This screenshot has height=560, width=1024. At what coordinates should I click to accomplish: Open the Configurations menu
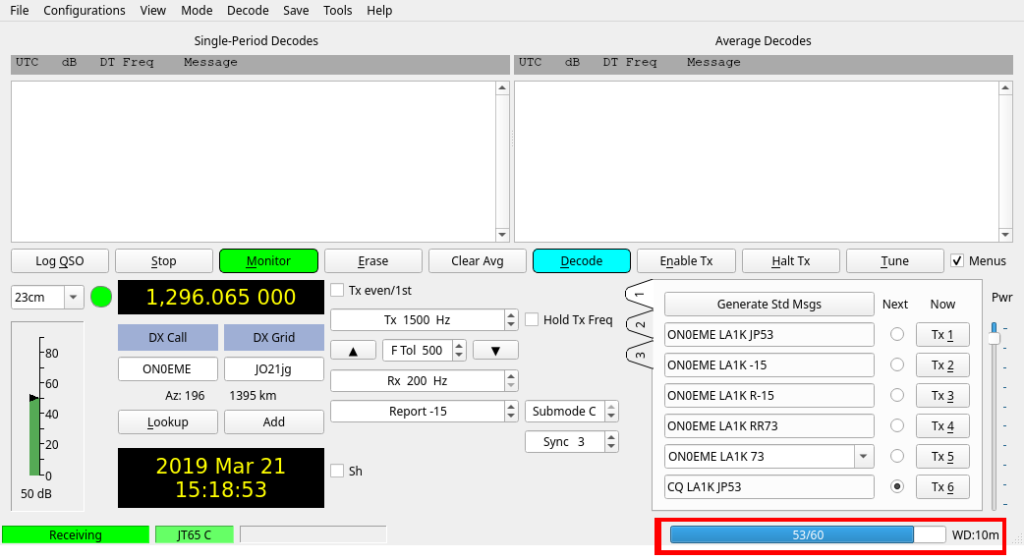click(84, 10)
